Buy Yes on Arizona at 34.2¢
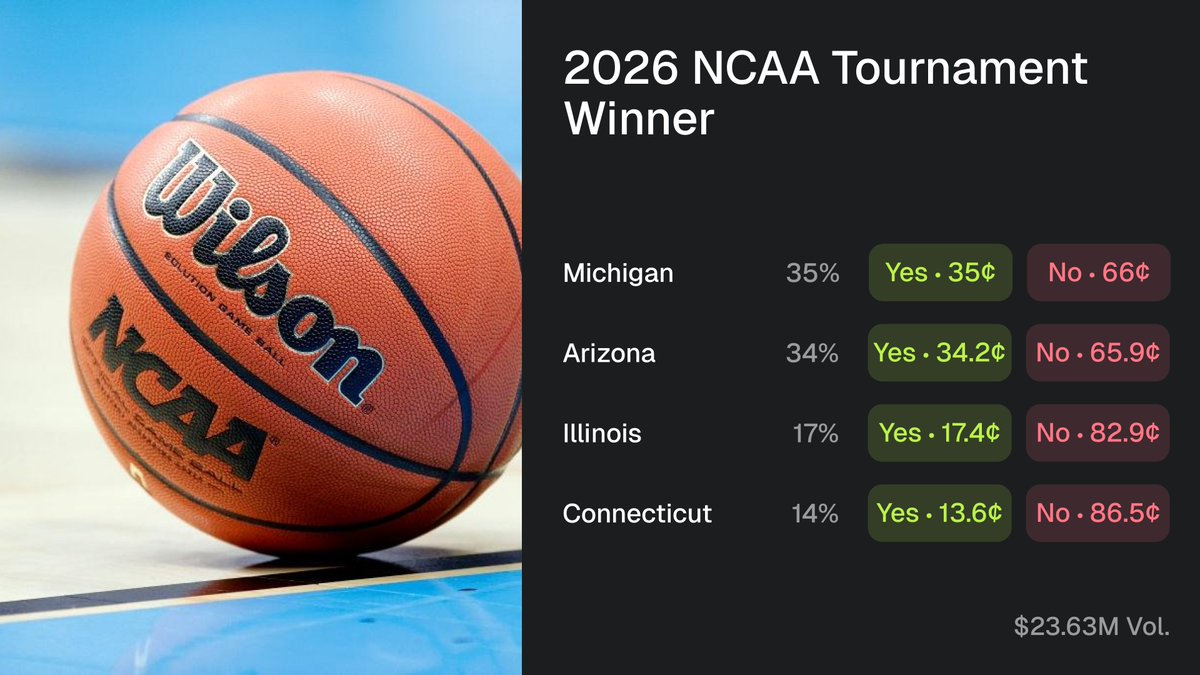Viewport: 1200px width, 675px height. click(940, 353)
